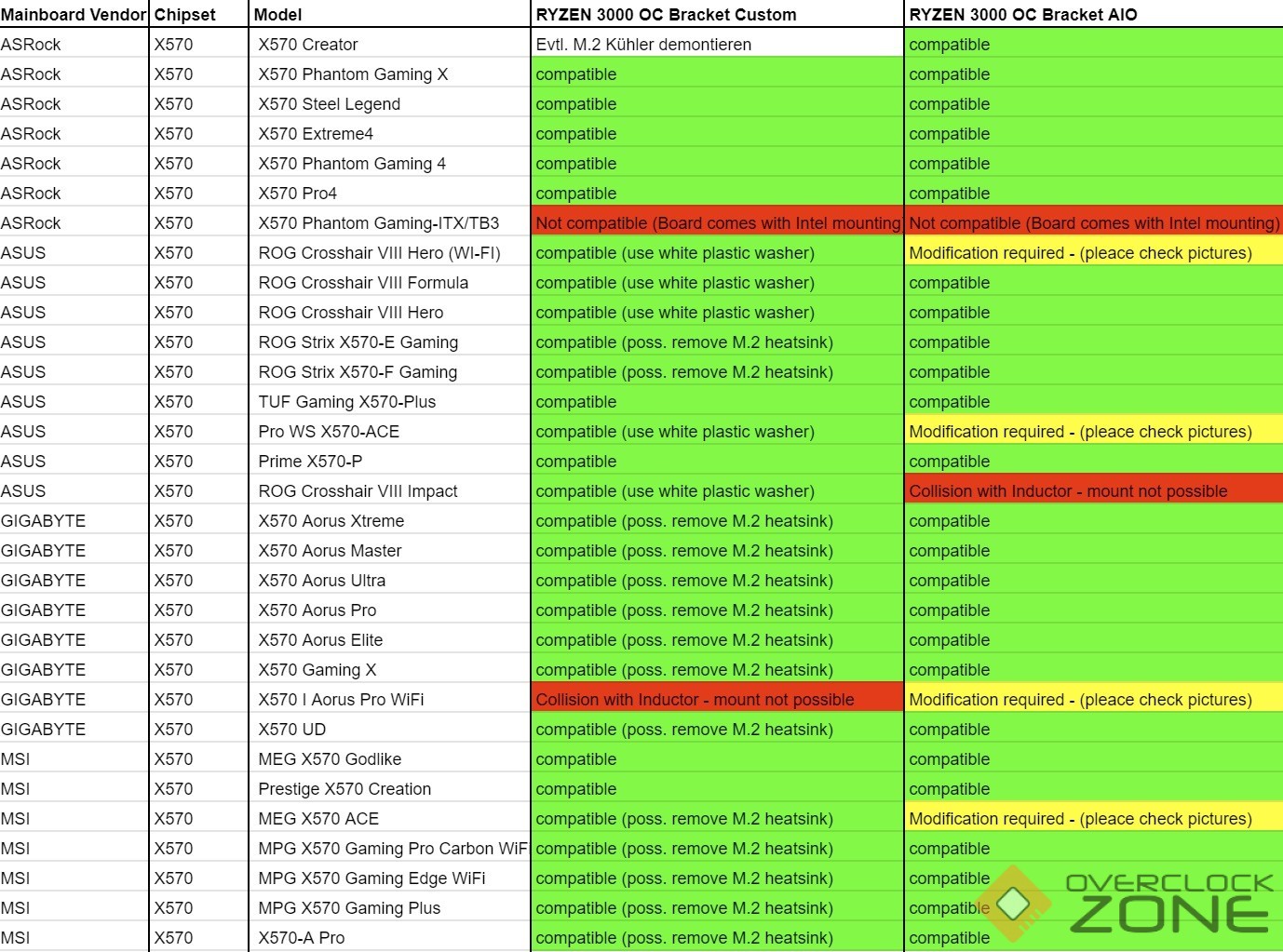The width and height of the screenshot is (1283, 952).
Task: Click the M.2 heatsink note for Strix X570-E Gaming
Action: (x=717, y=342)
